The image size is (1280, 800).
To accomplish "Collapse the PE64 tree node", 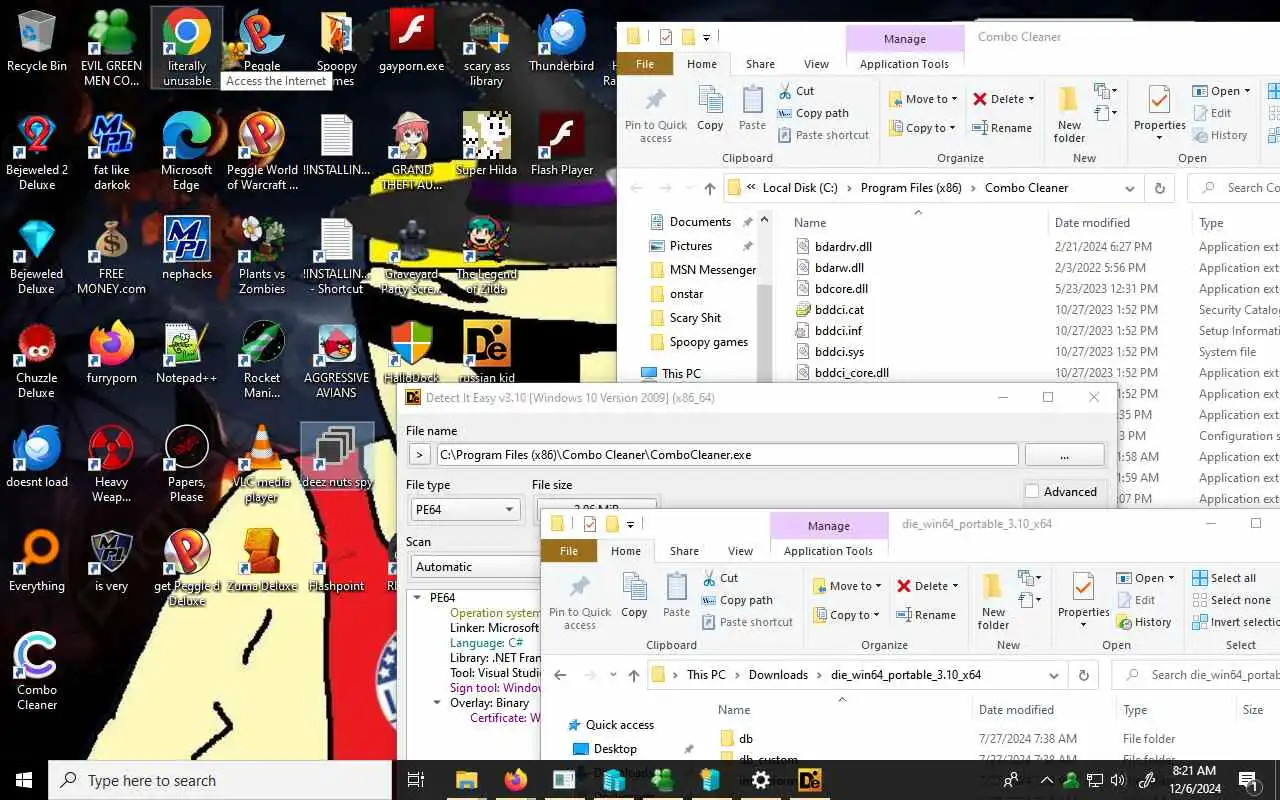I will (x=417, y=598).
